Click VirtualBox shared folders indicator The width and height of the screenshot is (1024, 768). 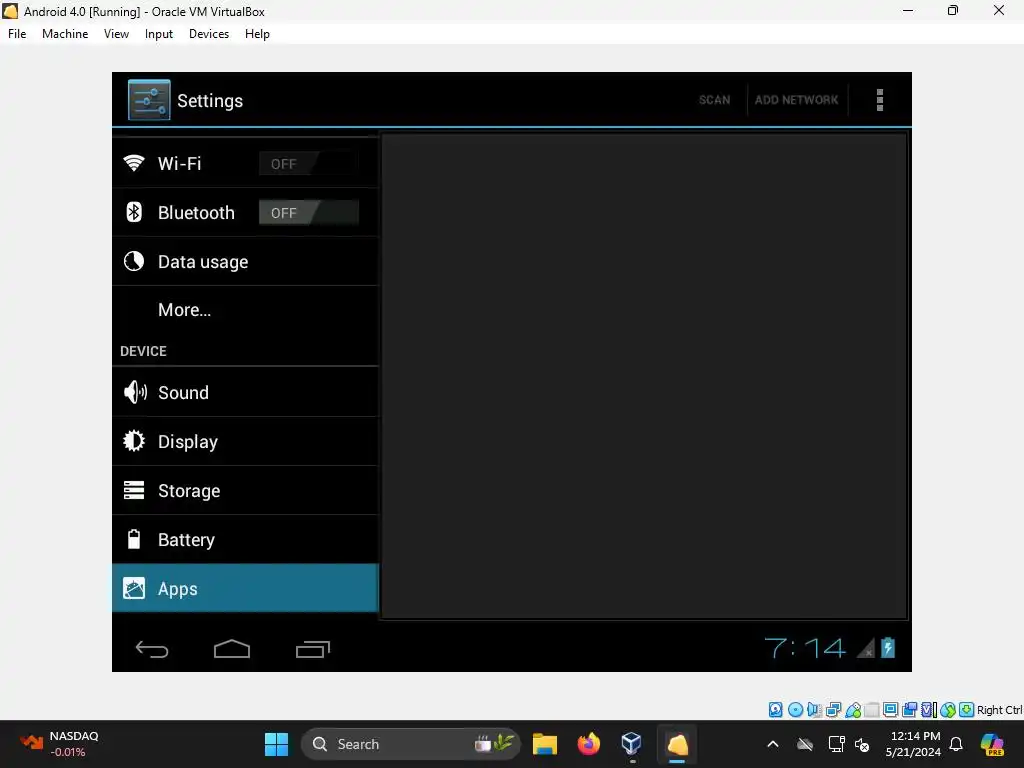(x=871, y=710)
